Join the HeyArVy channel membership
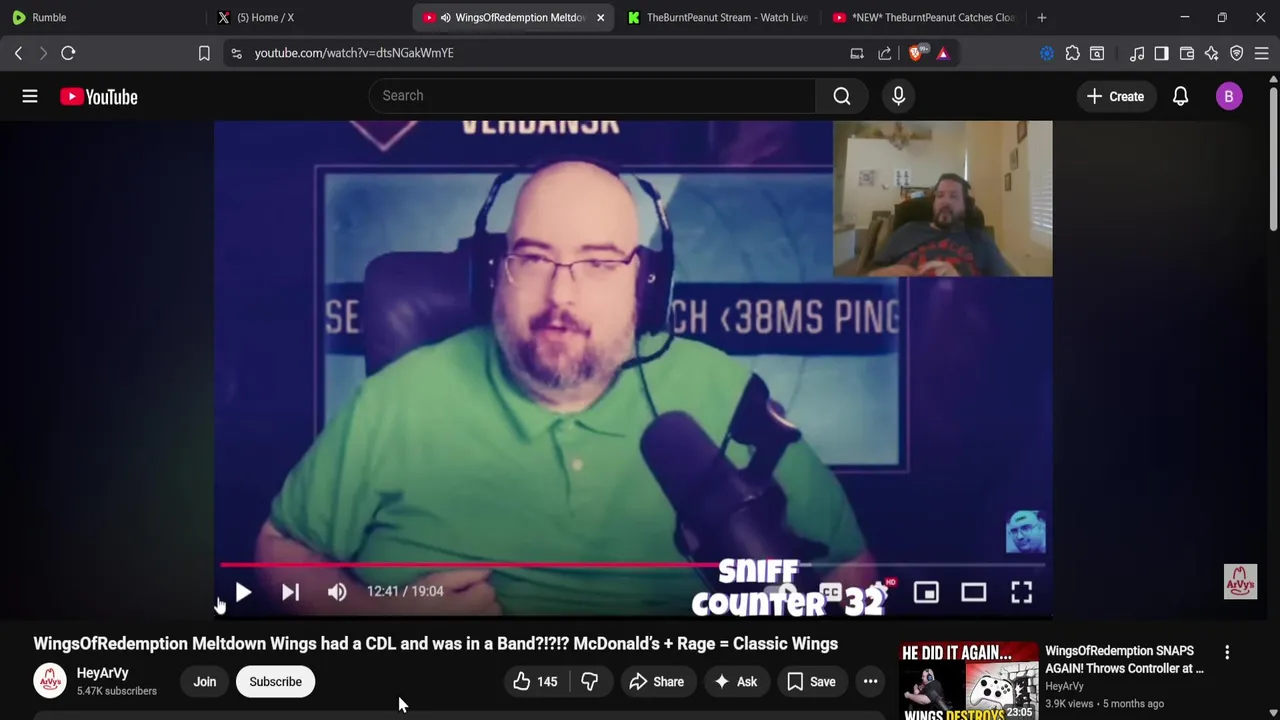The width and height of the screenshot is (1280, 720). pyautogui.click(x=205, y=682)
